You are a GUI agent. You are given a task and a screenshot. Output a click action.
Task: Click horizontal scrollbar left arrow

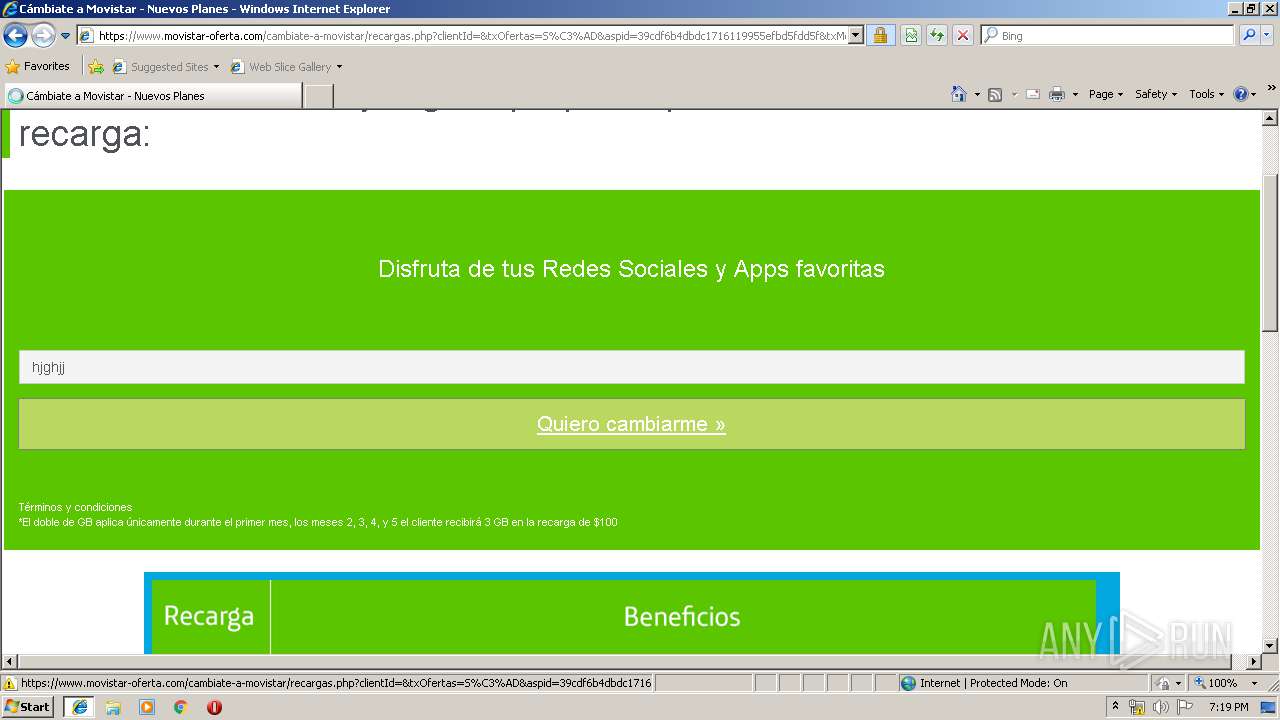pos(9,662)
